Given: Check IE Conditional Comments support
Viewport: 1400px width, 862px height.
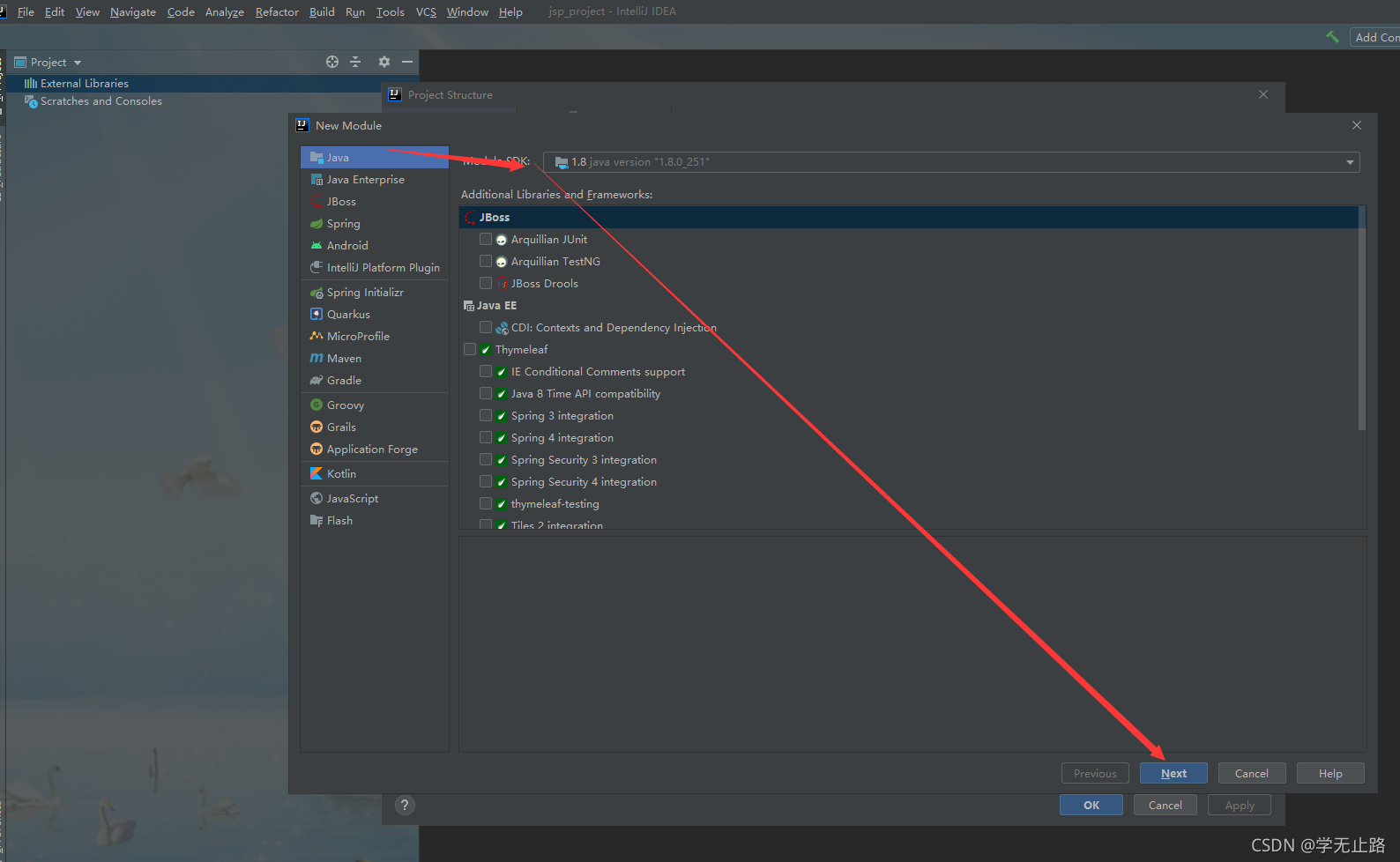Looking at the screenshot, I should (486, 371).
